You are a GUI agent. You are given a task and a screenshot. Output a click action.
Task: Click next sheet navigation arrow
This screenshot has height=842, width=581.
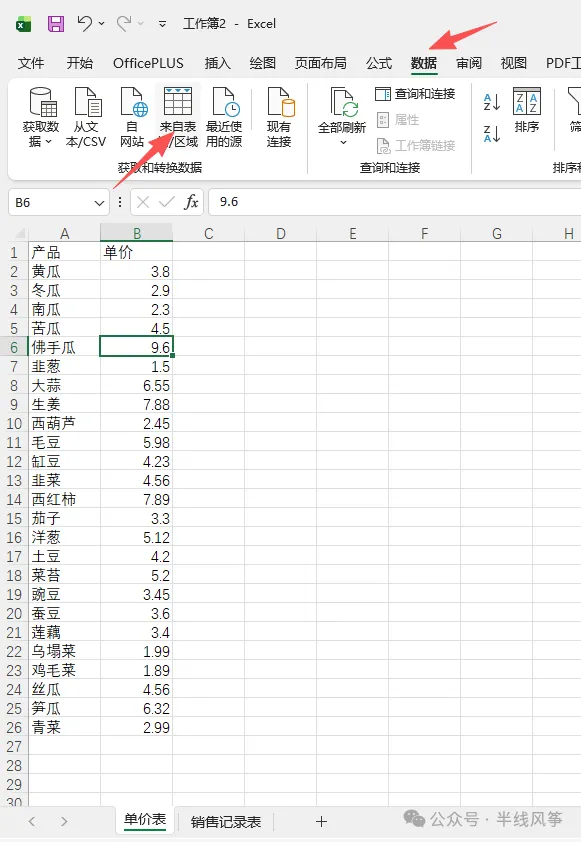(64, 821)
